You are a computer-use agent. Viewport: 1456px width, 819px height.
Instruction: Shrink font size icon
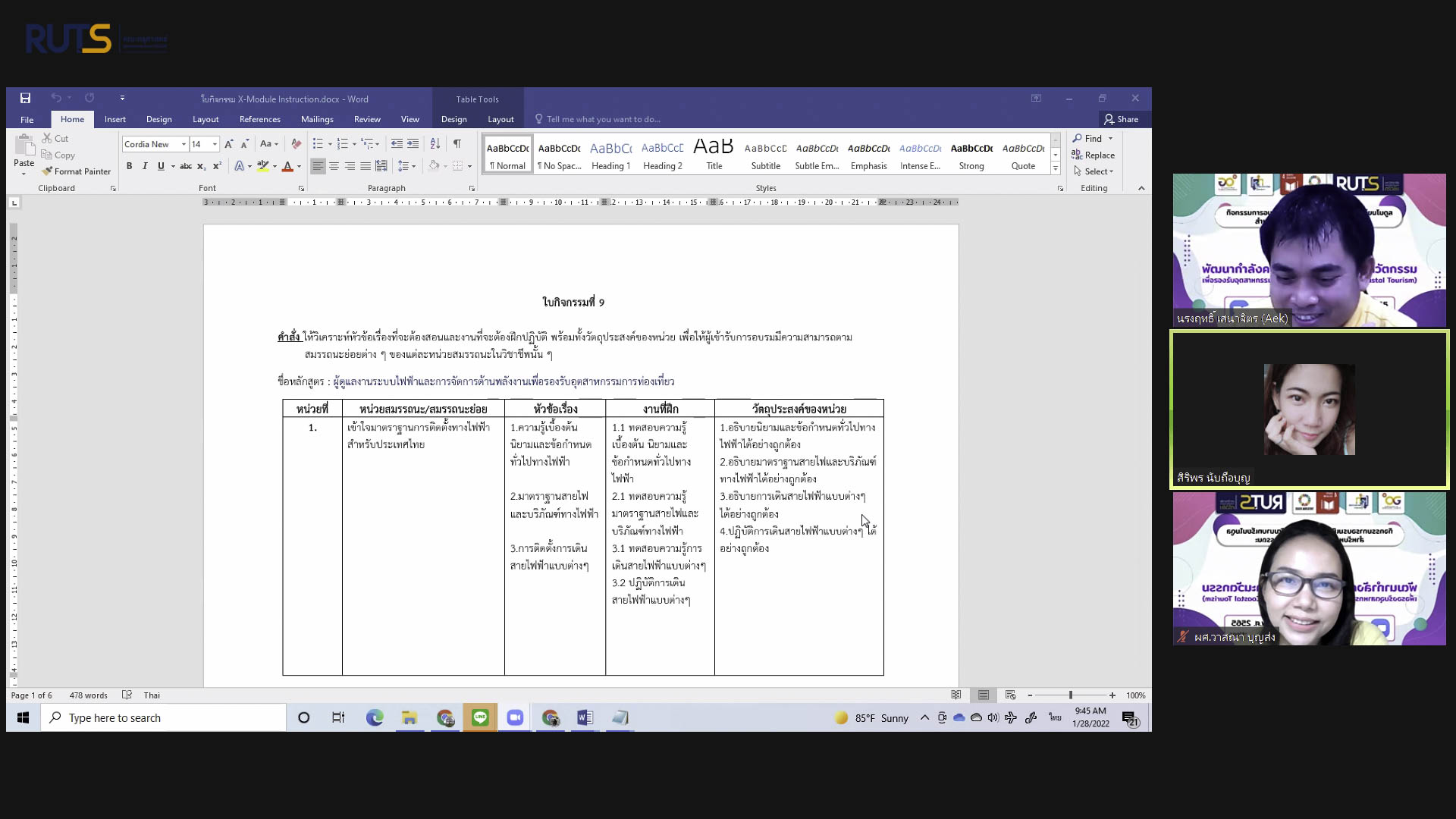244,143
